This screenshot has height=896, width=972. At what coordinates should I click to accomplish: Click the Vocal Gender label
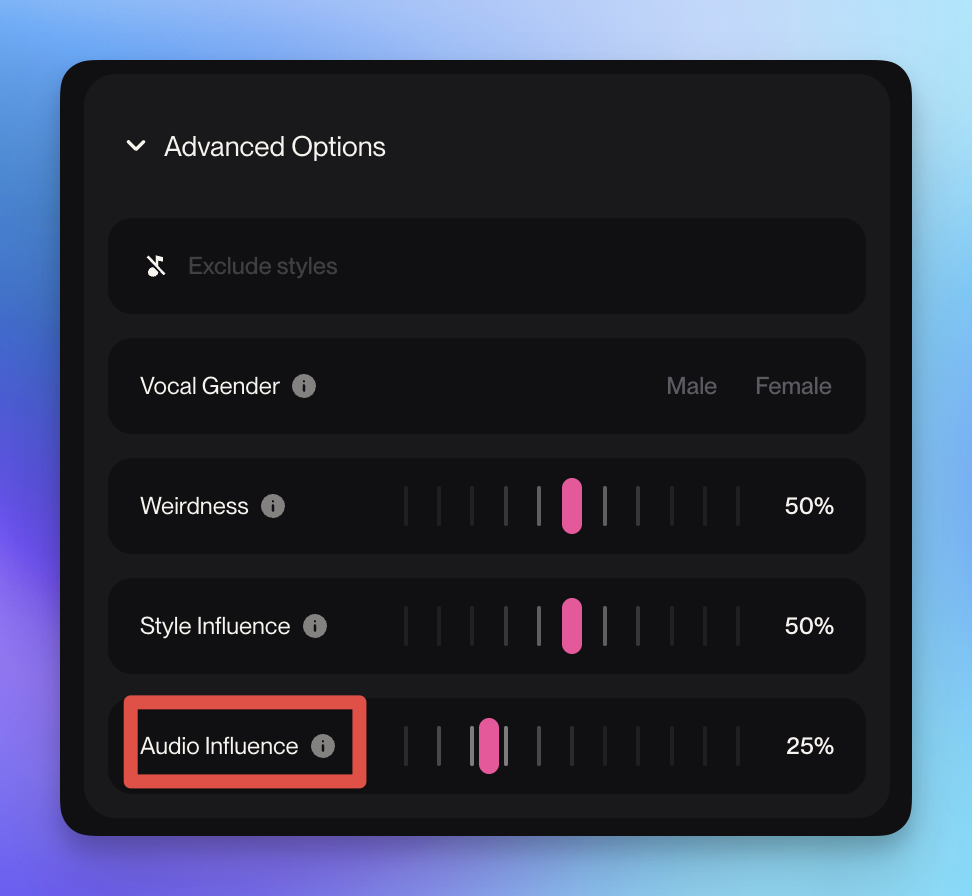210,386
